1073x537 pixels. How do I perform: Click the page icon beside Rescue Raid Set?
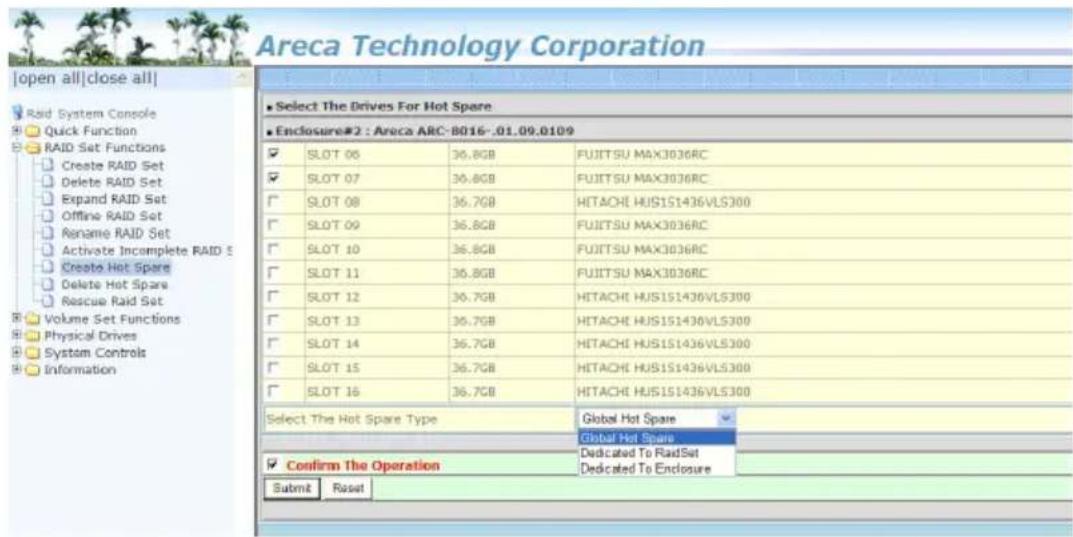tap(47, 300)
